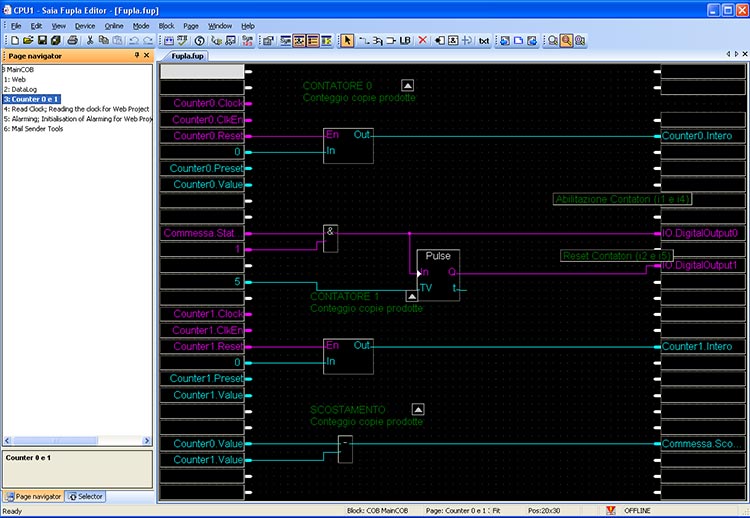The height and width of the screenshot is (518, 750).
Task: Go to next page arrow icon
Action: click(x=532, y=41)
